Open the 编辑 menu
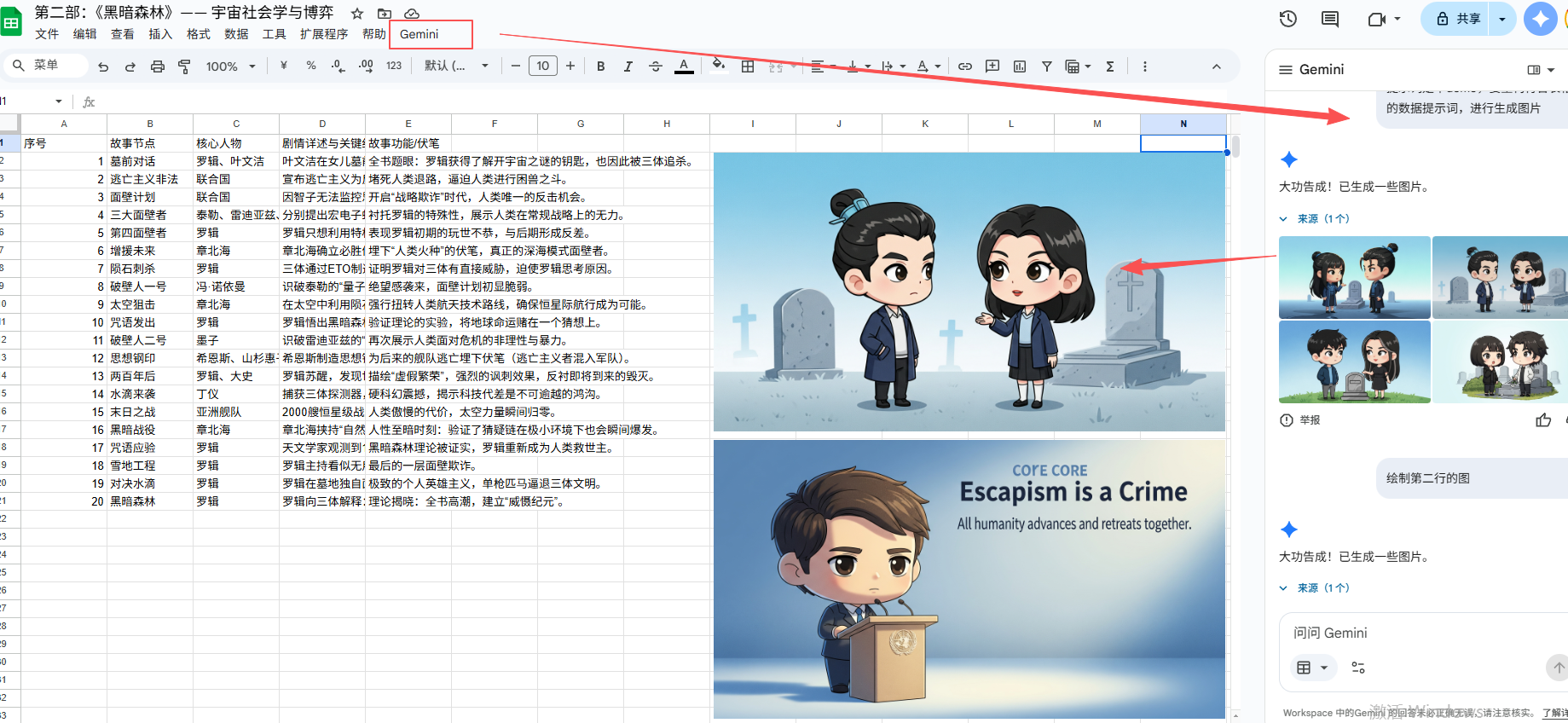Image resolution: width=1568 pixels, height=723 pixels. [84, 34]
